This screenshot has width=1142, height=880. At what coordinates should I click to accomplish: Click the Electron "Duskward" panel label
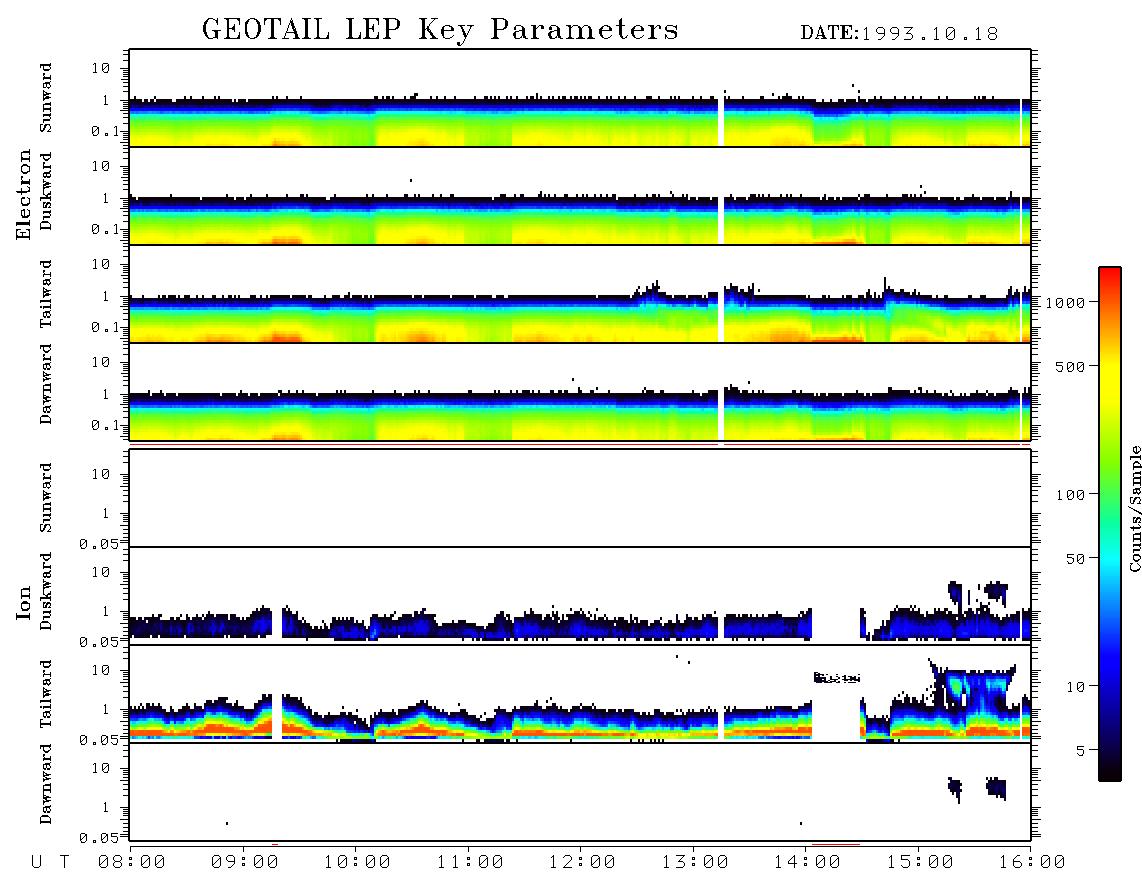[x=46, y=191]
